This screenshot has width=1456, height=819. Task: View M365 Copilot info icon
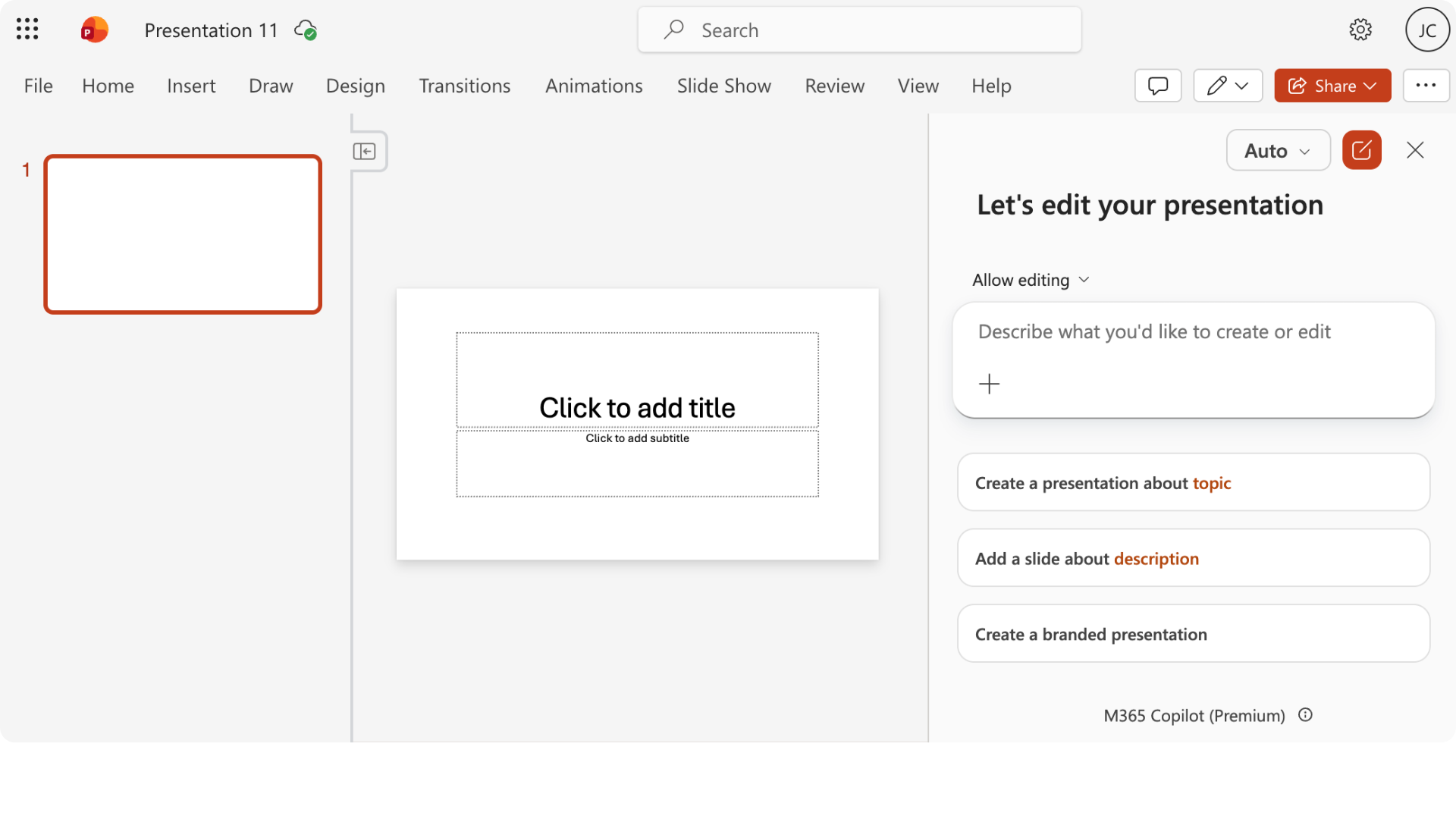(1305, 715)
